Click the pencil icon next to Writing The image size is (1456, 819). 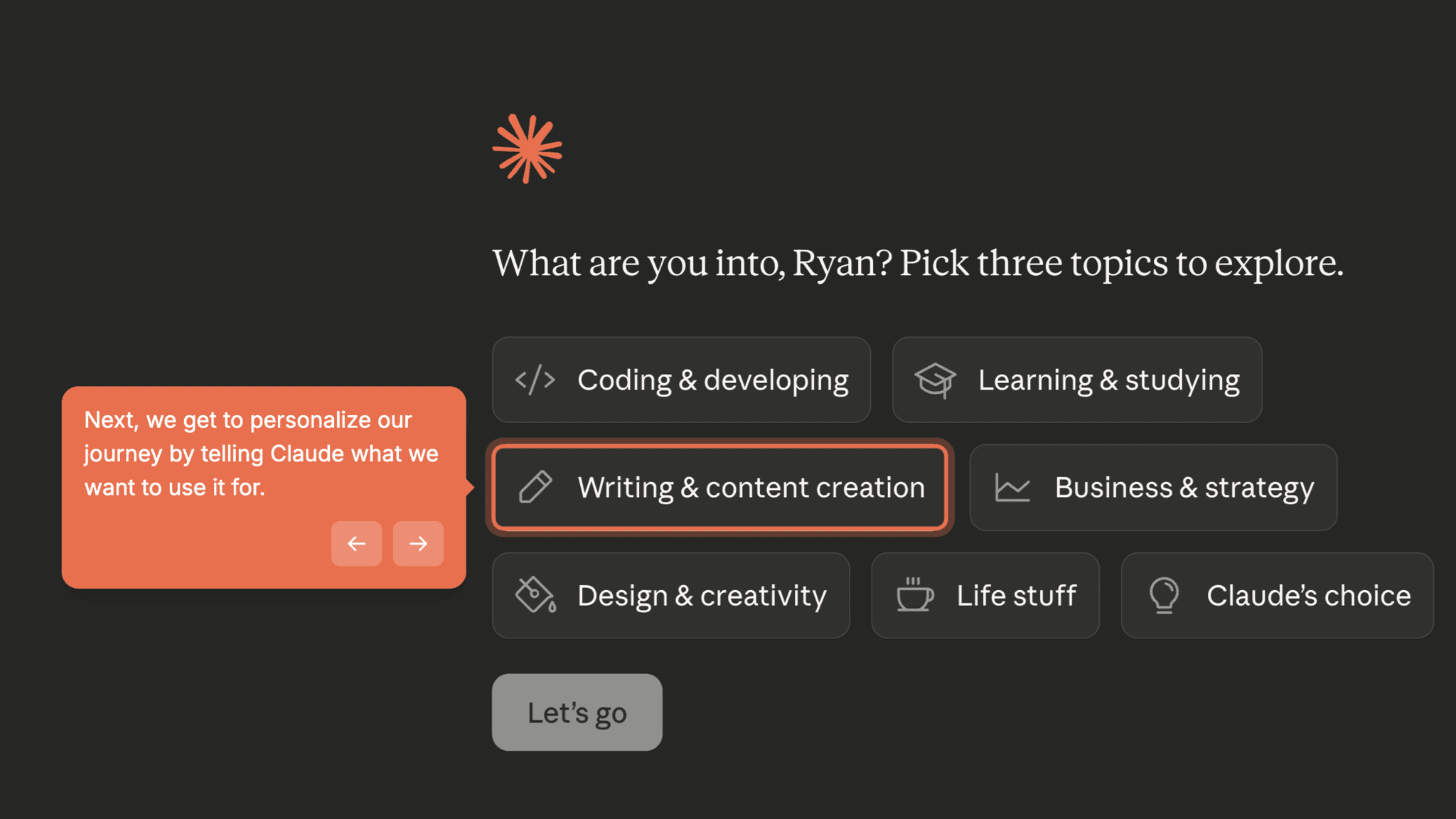(536, 488)
